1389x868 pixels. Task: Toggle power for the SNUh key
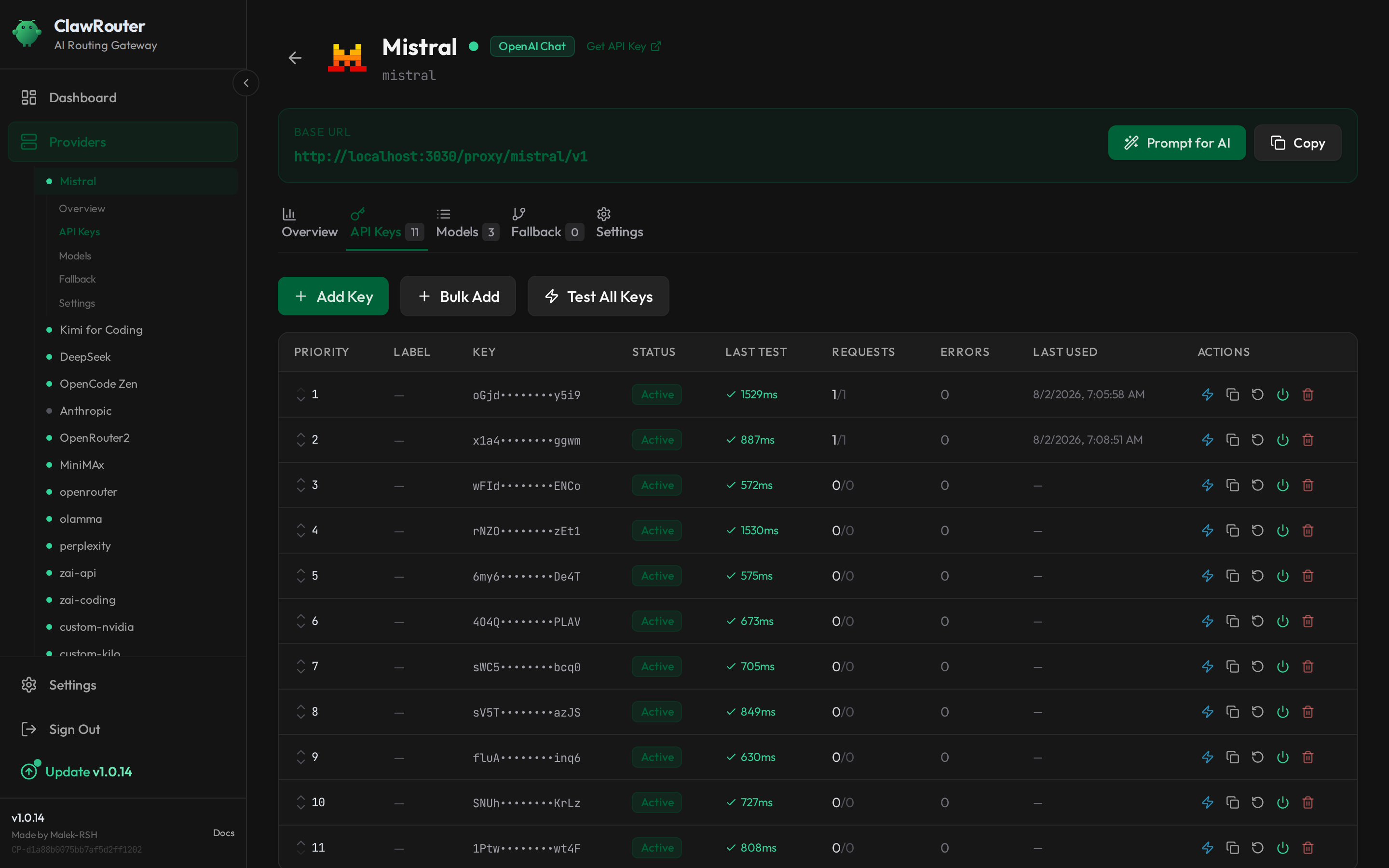[x=1283, y=802]
